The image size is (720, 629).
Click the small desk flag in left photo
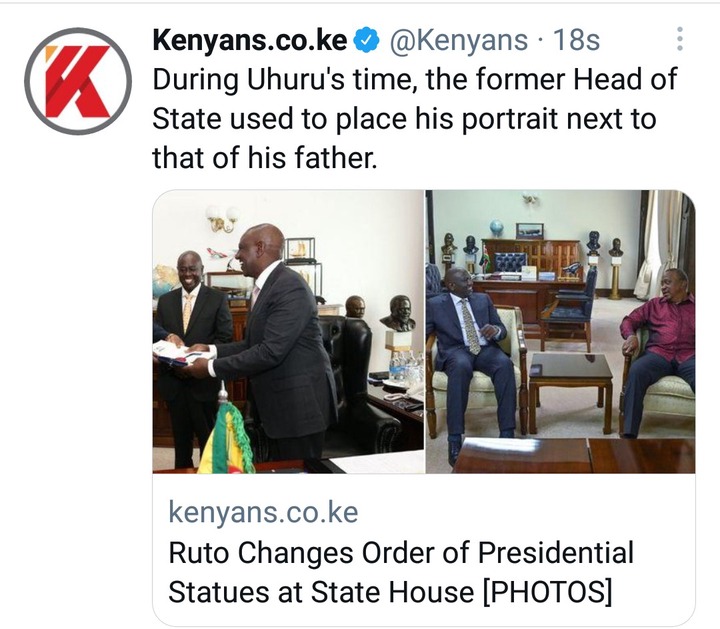click(x=226, y=436)
